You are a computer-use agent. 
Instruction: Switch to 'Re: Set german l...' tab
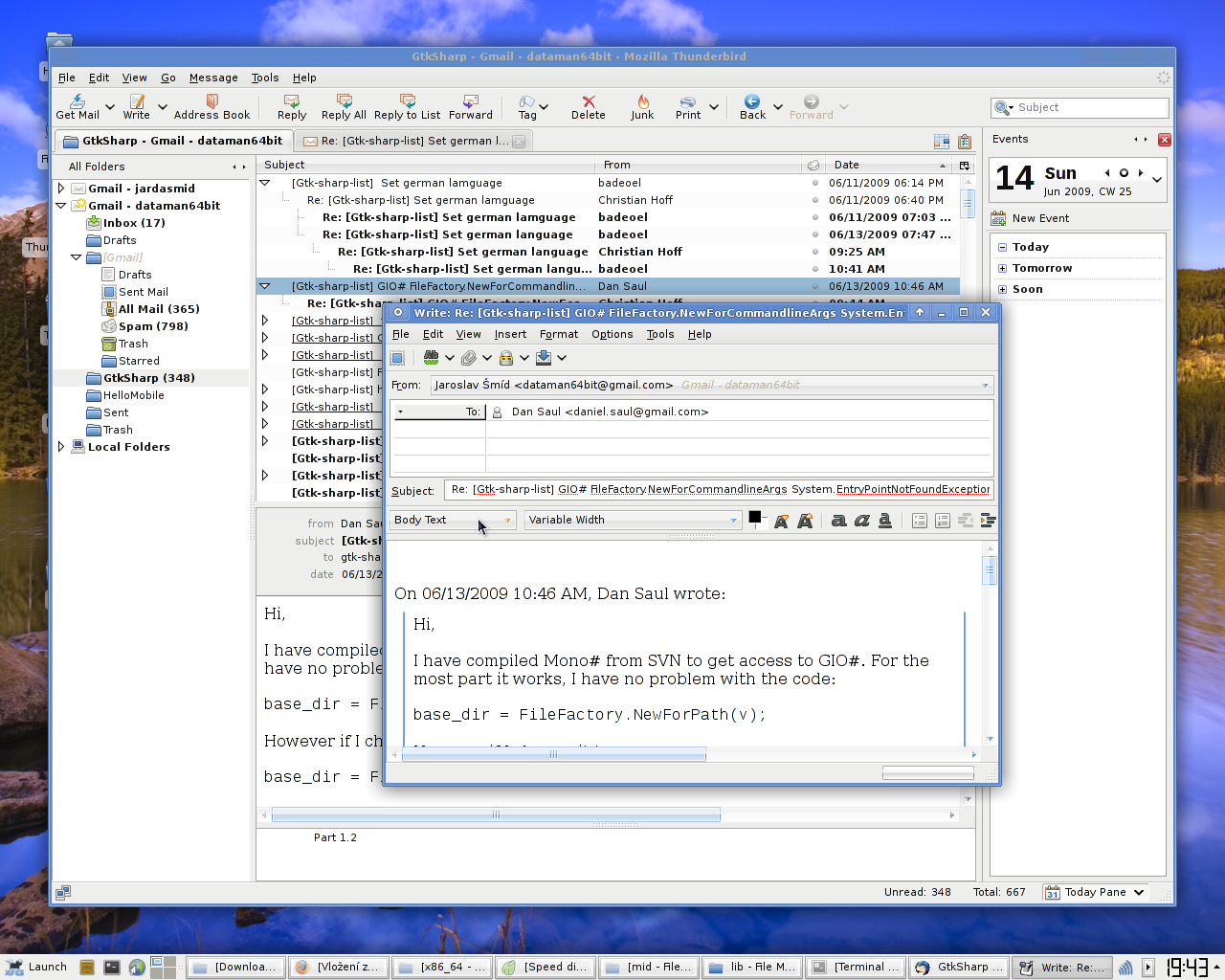[x=413, y=141]
